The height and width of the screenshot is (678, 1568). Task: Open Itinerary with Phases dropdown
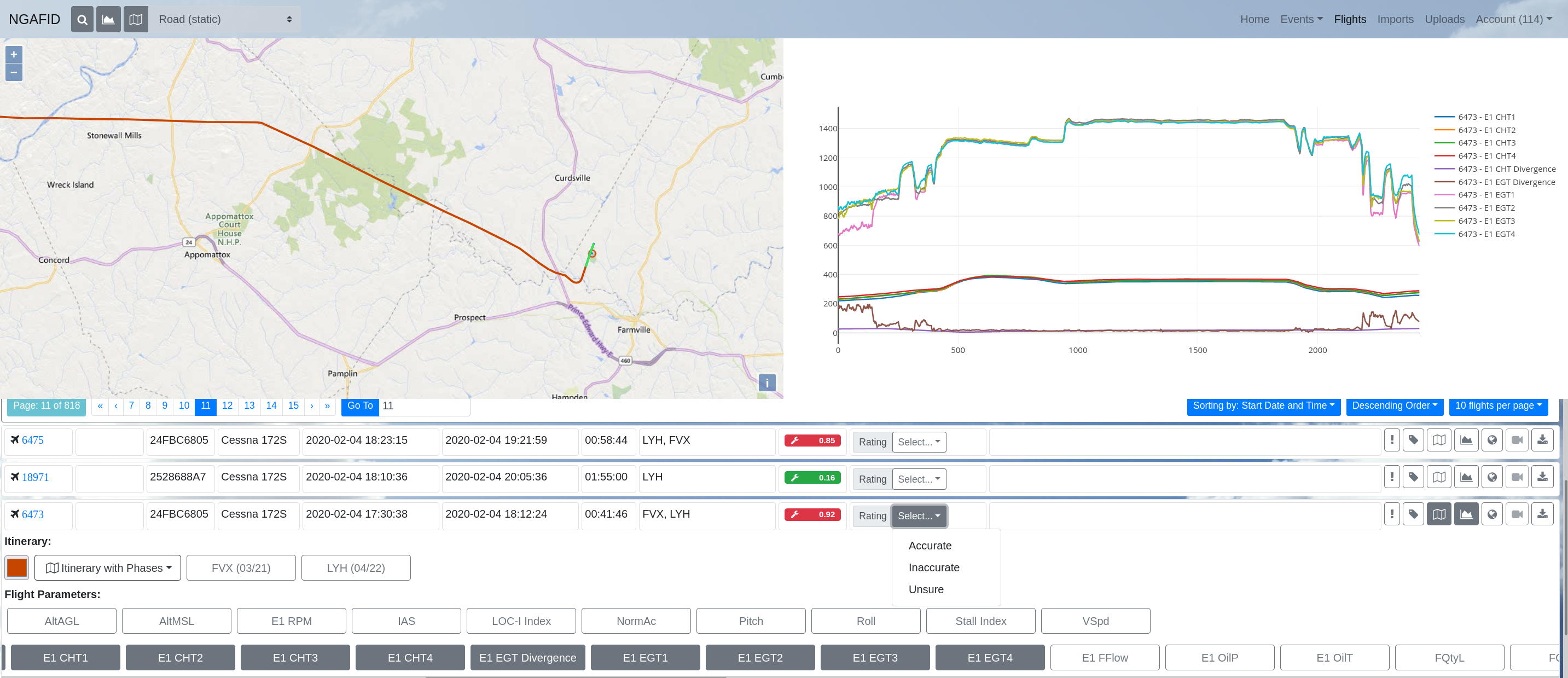click(x=108, y=568)
